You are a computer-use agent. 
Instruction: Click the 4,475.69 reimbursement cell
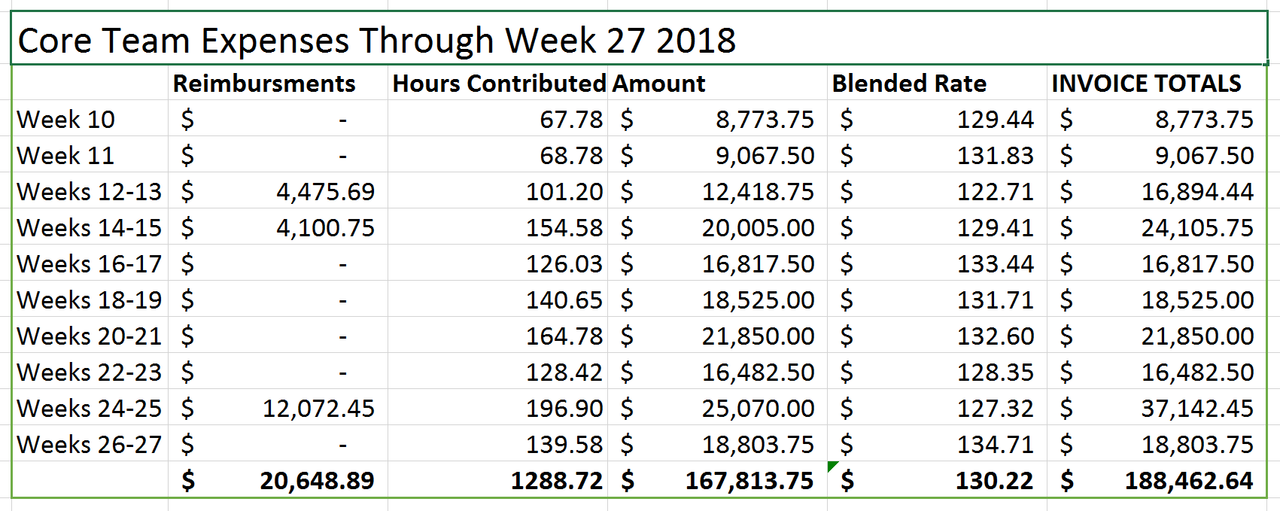coord(279,191)
